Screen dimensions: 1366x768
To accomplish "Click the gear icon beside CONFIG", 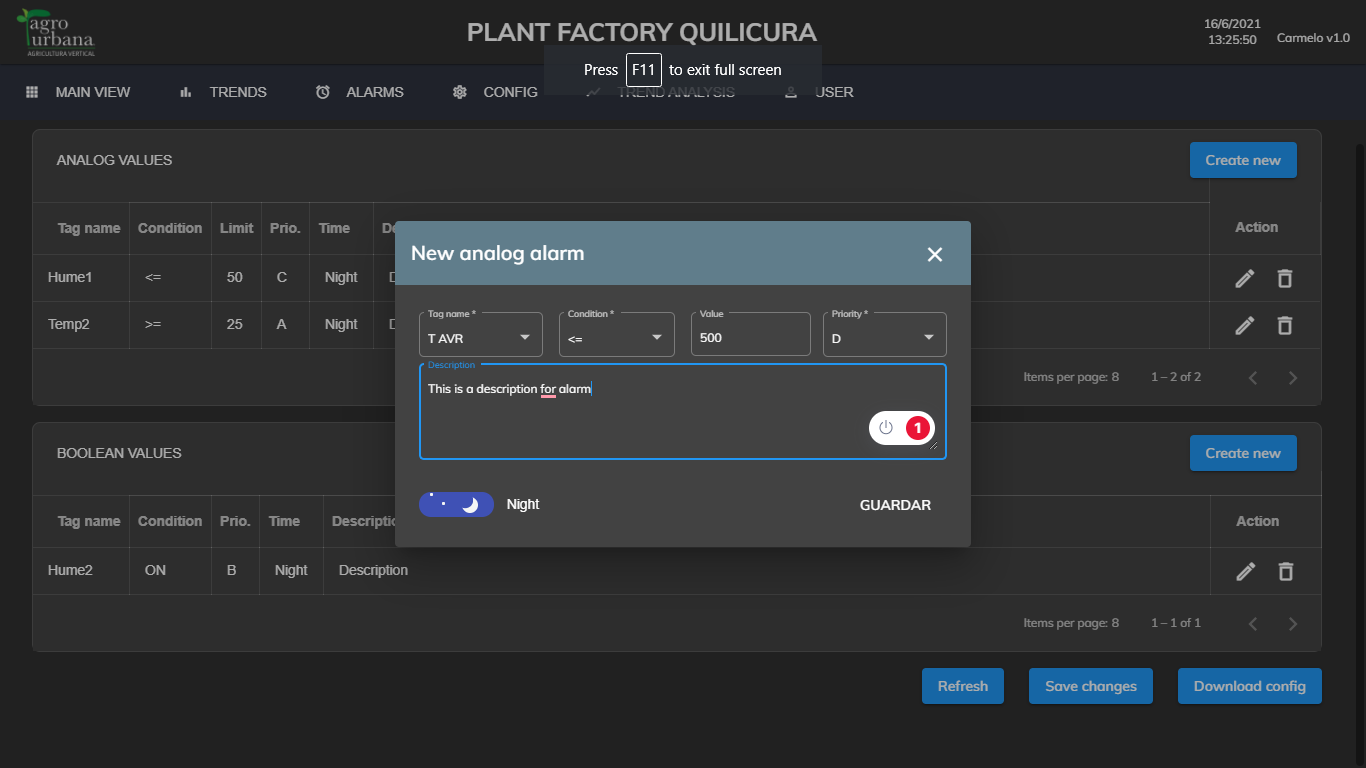I will point(460,92).
